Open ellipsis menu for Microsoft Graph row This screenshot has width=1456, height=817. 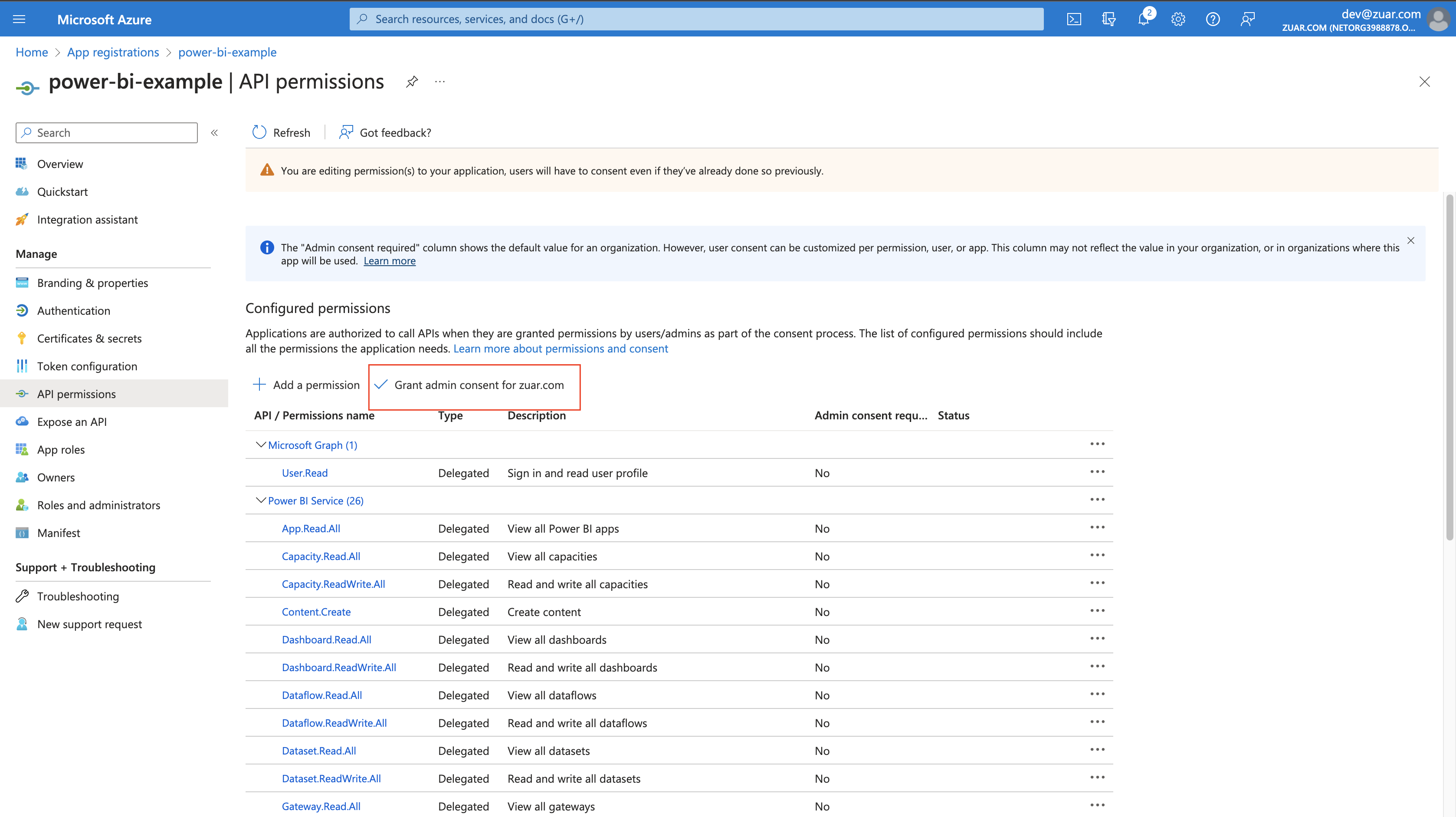click(x=1097, y=444)
